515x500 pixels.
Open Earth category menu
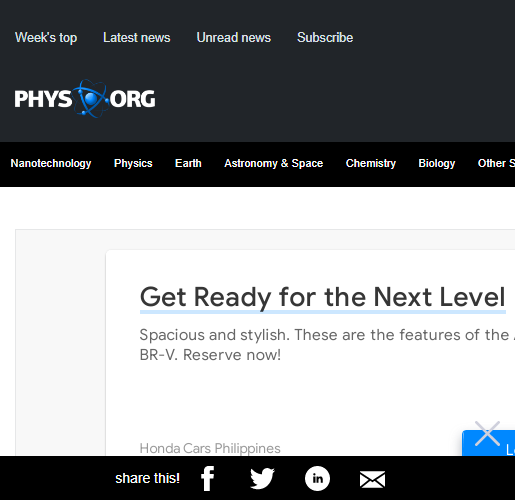[x=188, y=163]
